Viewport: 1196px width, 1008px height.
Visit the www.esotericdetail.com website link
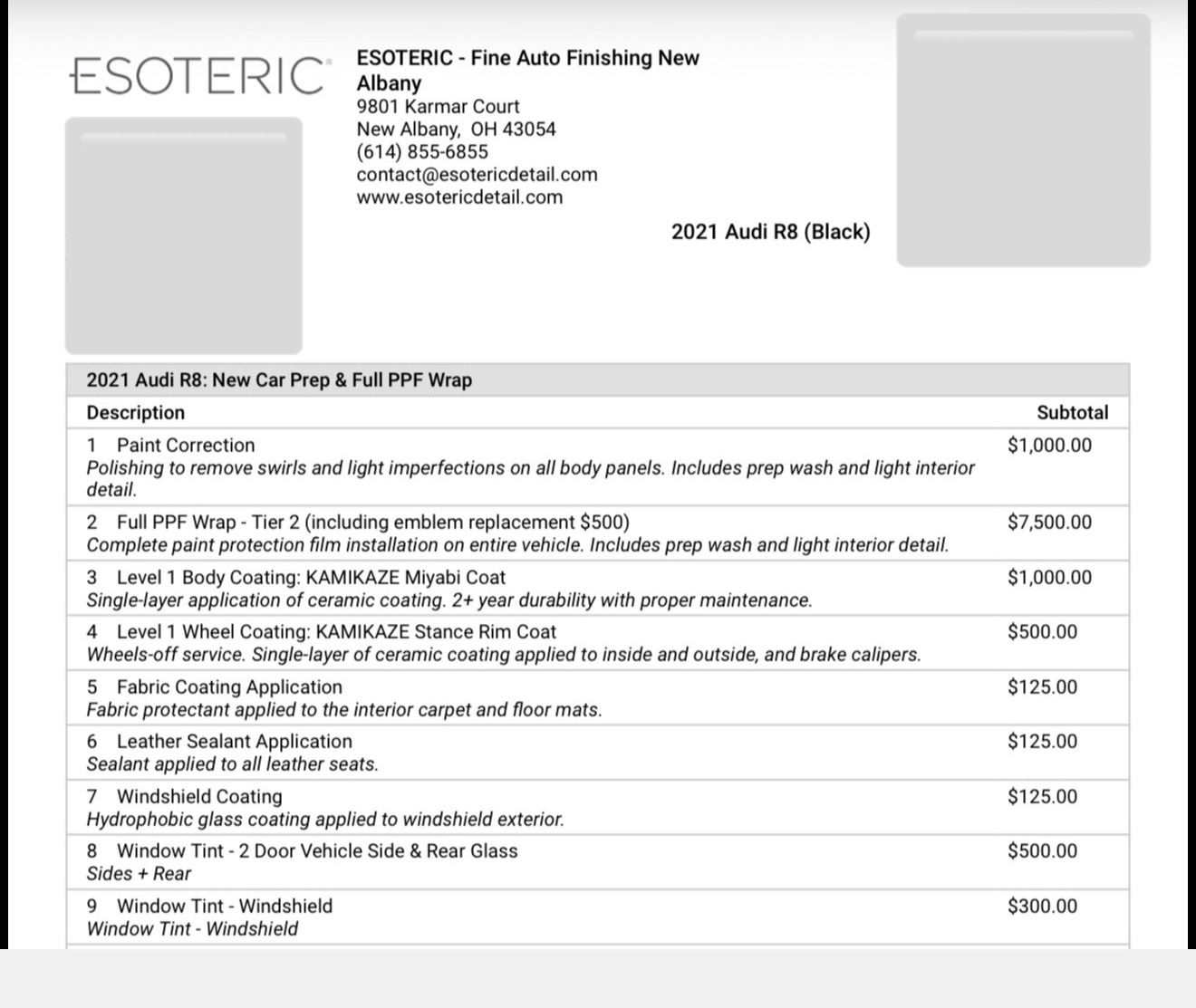point(459,197)
